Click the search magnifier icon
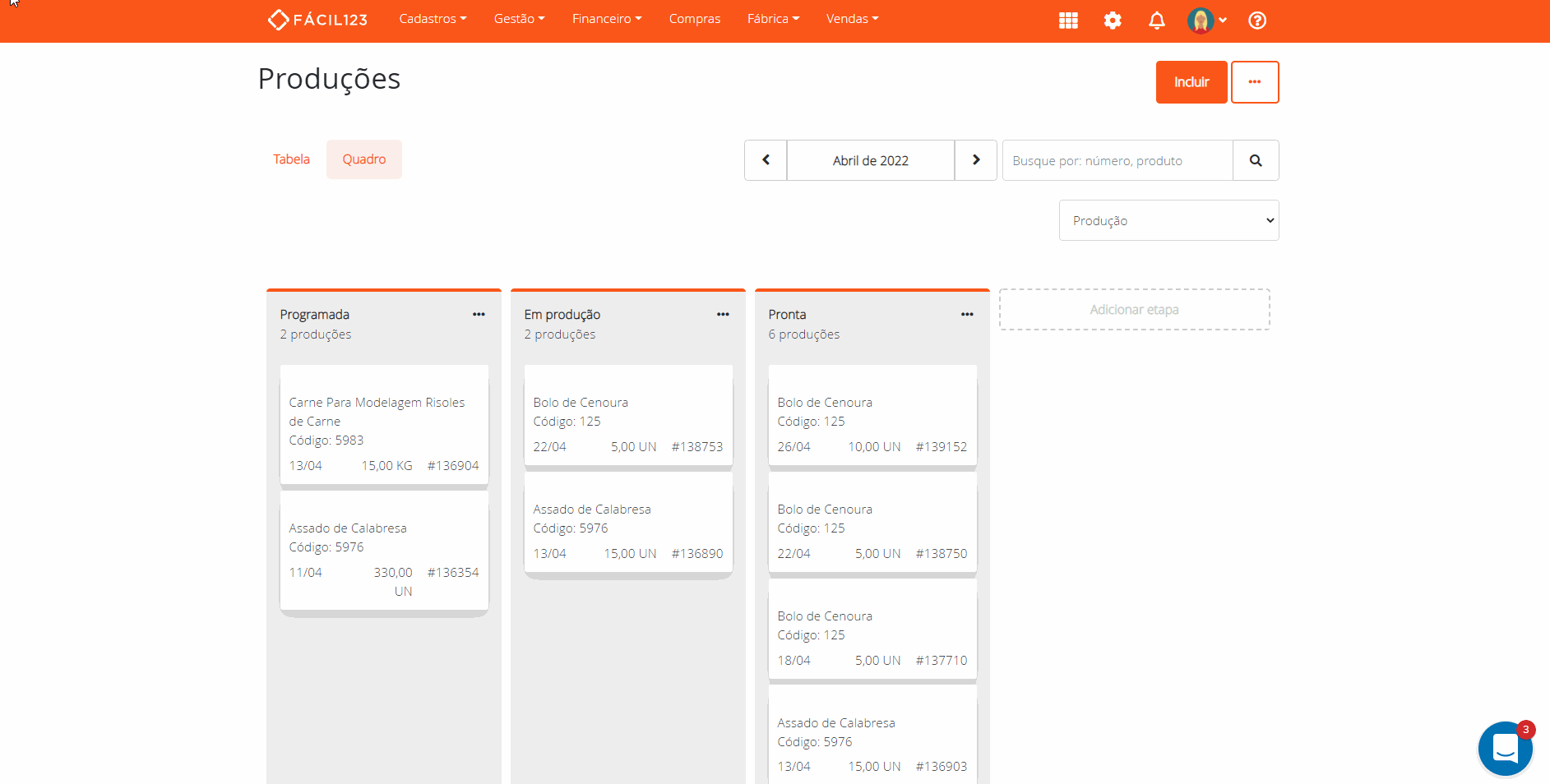1550x784 pixels. click(1255, 160)
